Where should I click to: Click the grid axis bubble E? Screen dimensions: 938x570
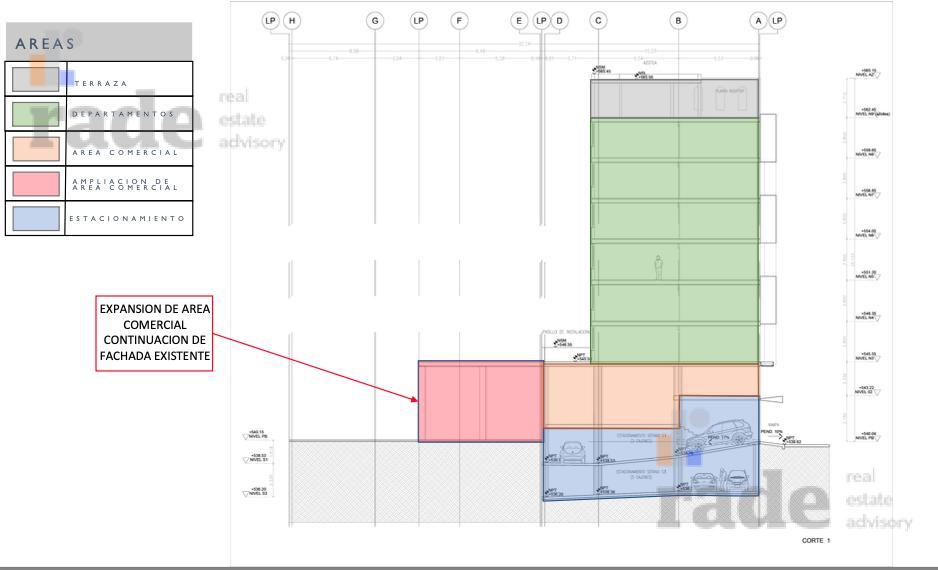point(519,21)
